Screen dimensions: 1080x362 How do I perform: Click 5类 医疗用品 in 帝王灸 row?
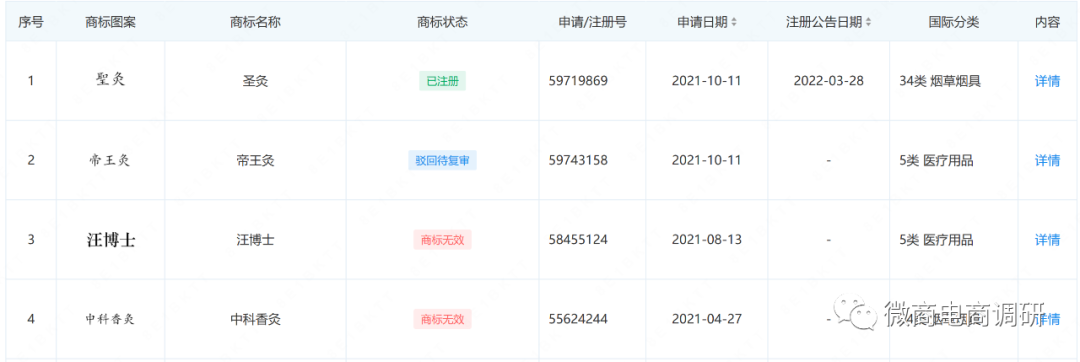coord(937,160)
